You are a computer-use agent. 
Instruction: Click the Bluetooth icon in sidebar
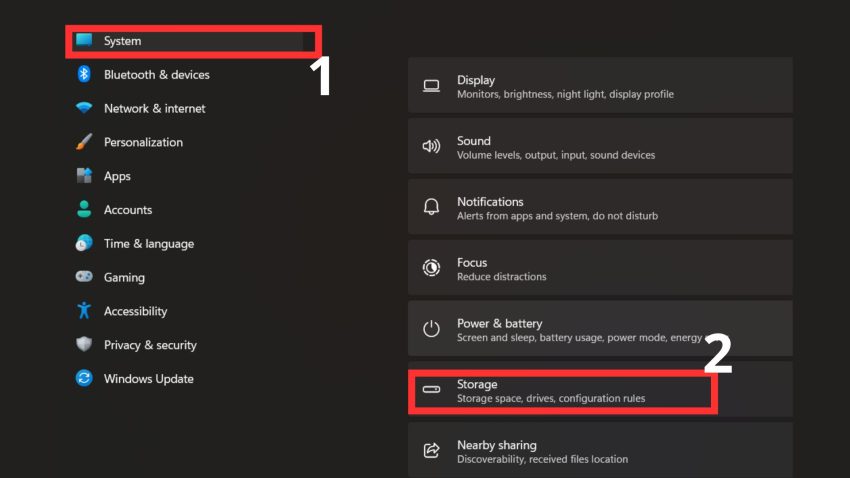click(84, 74)
